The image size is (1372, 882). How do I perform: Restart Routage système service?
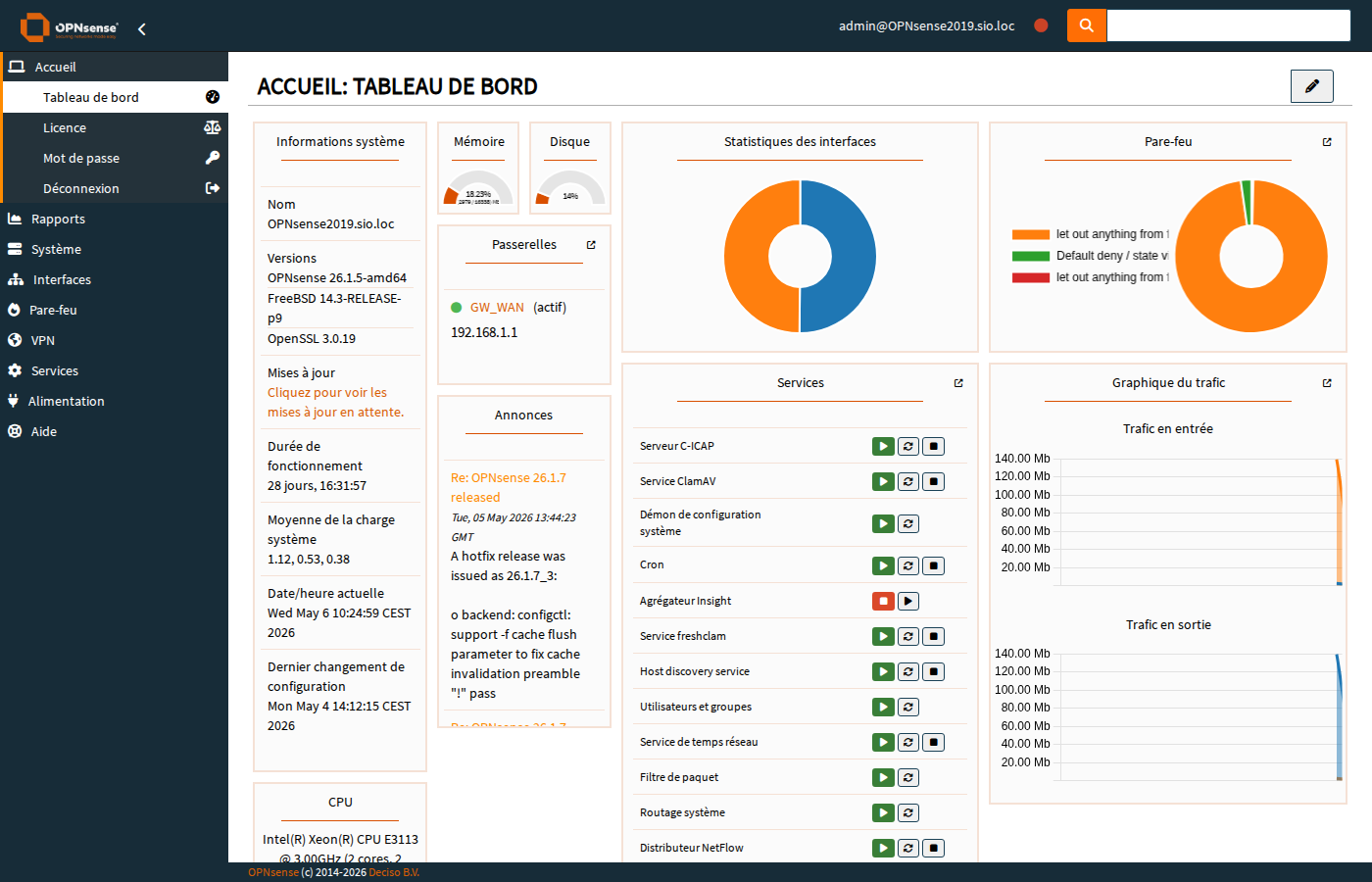pos(908,813)
